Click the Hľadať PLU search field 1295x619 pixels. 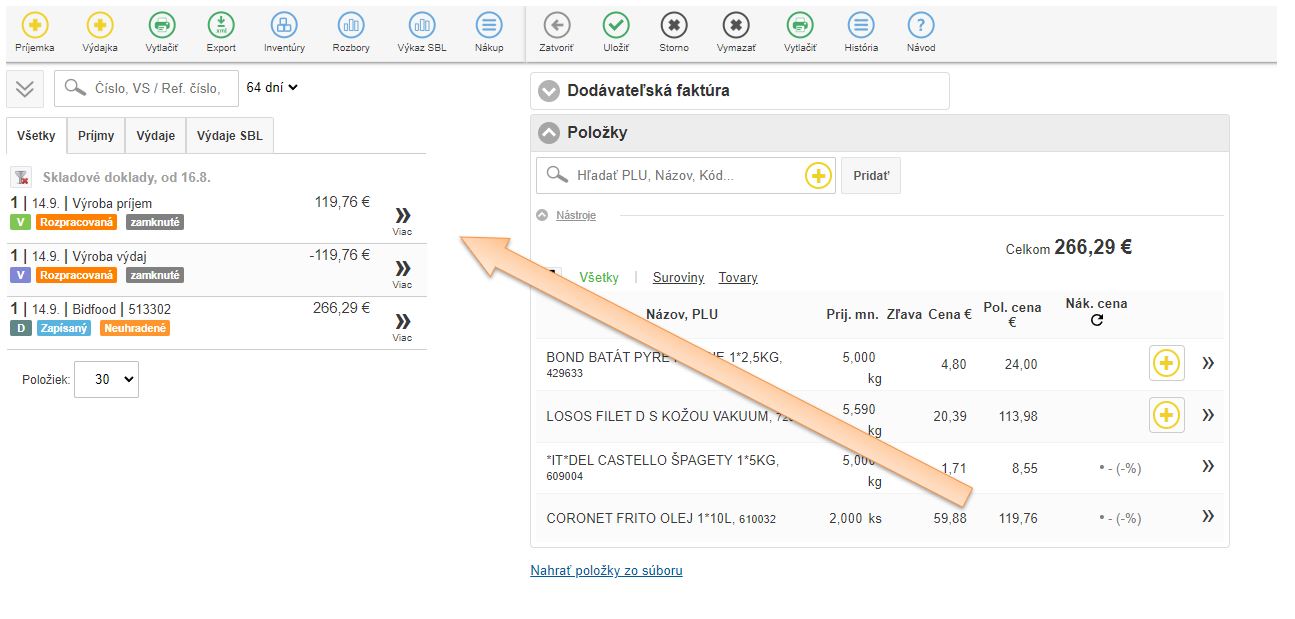[x=685, y=176]
